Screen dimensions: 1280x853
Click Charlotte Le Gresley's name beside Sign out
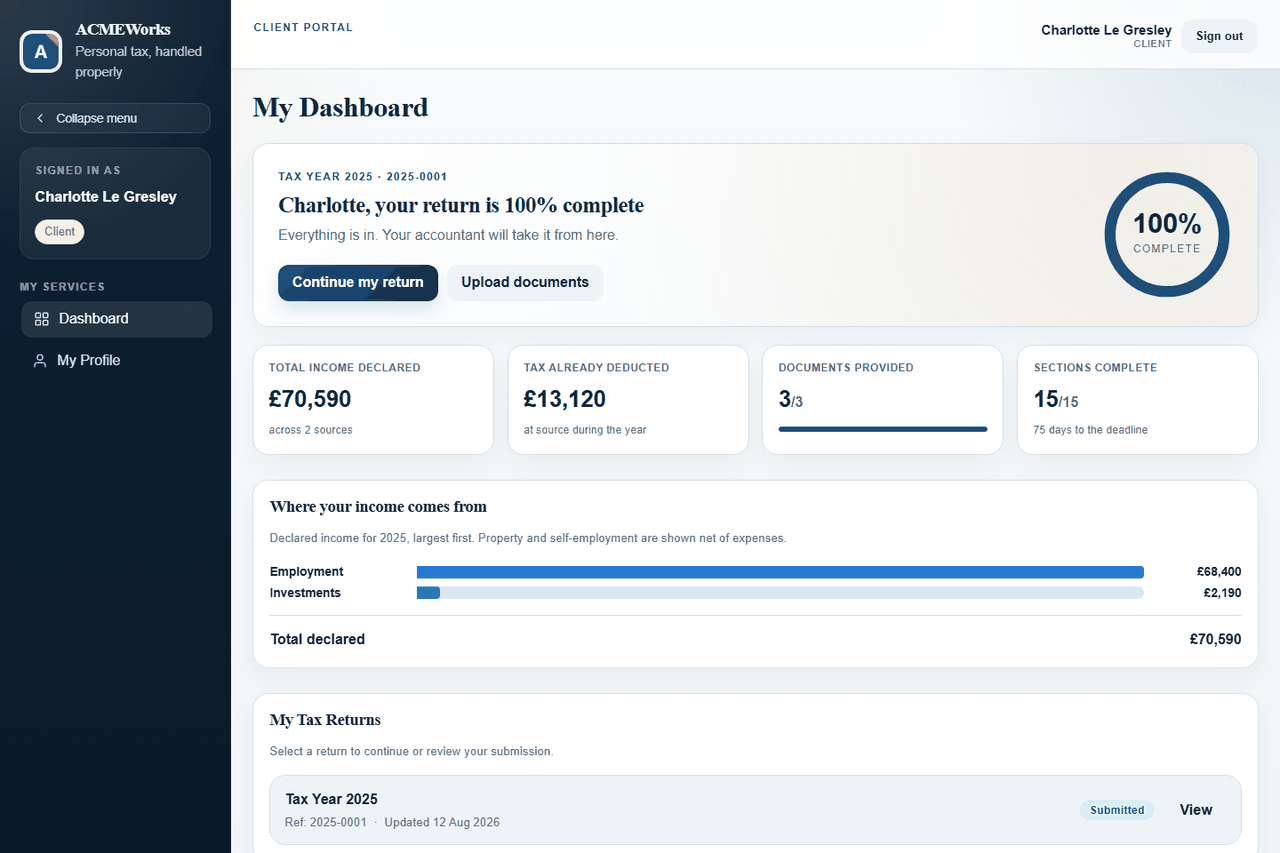(x=1106, y=30)
